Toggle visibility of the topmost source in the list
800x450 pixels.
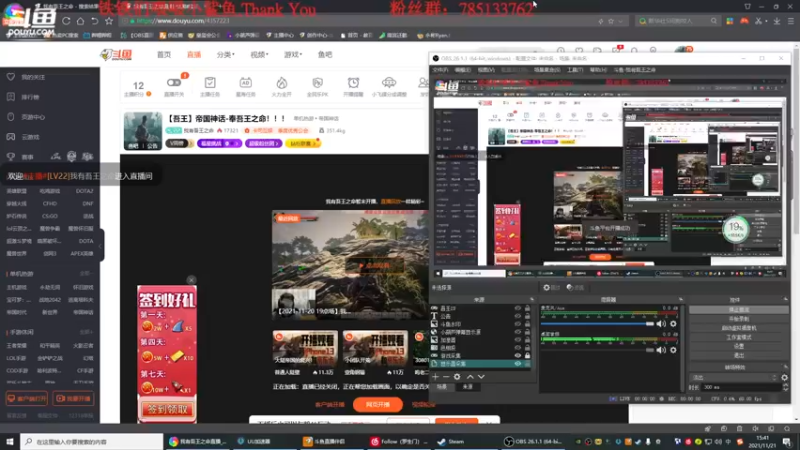pos(517,308)
